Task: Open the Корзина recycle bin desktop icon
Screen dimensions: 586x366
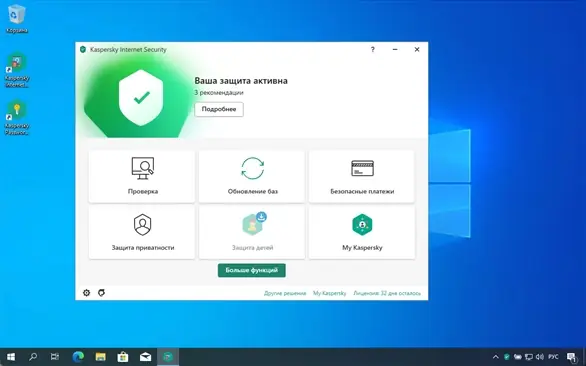Action: tap(17, 19)
